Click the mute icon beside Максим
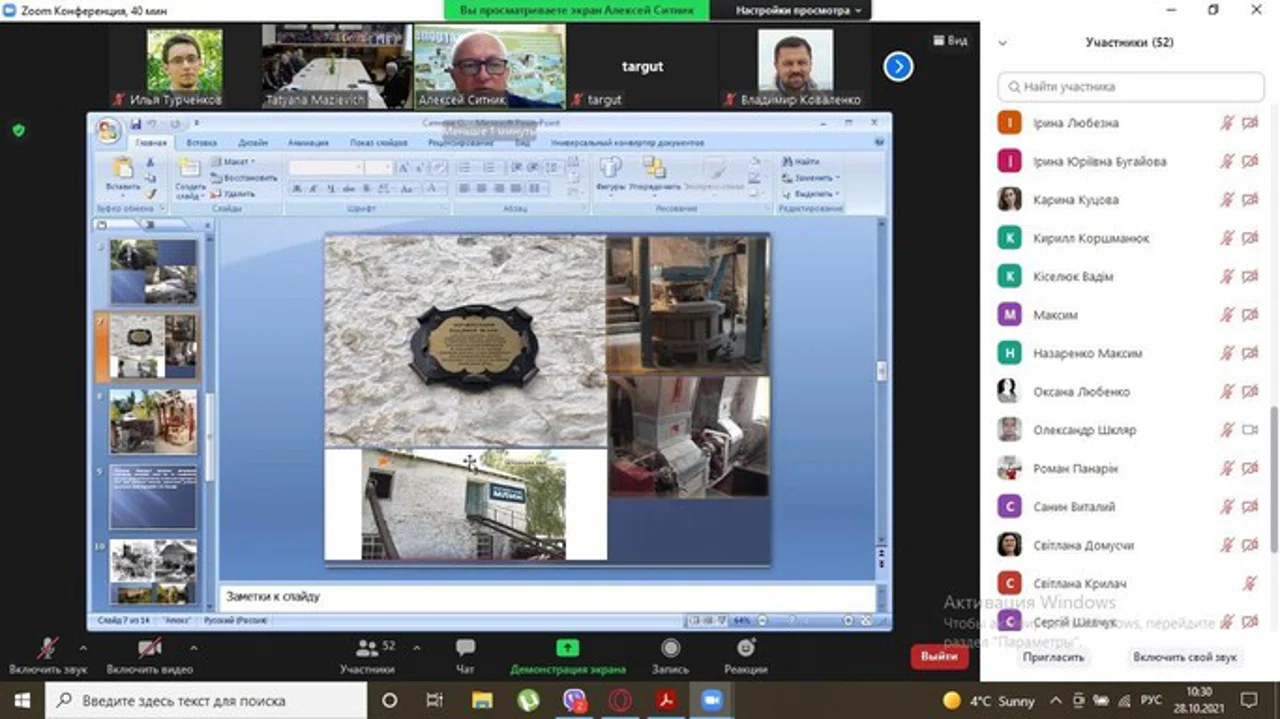Viewport: 1280px width, 719px height. [x=1227, y=315]
